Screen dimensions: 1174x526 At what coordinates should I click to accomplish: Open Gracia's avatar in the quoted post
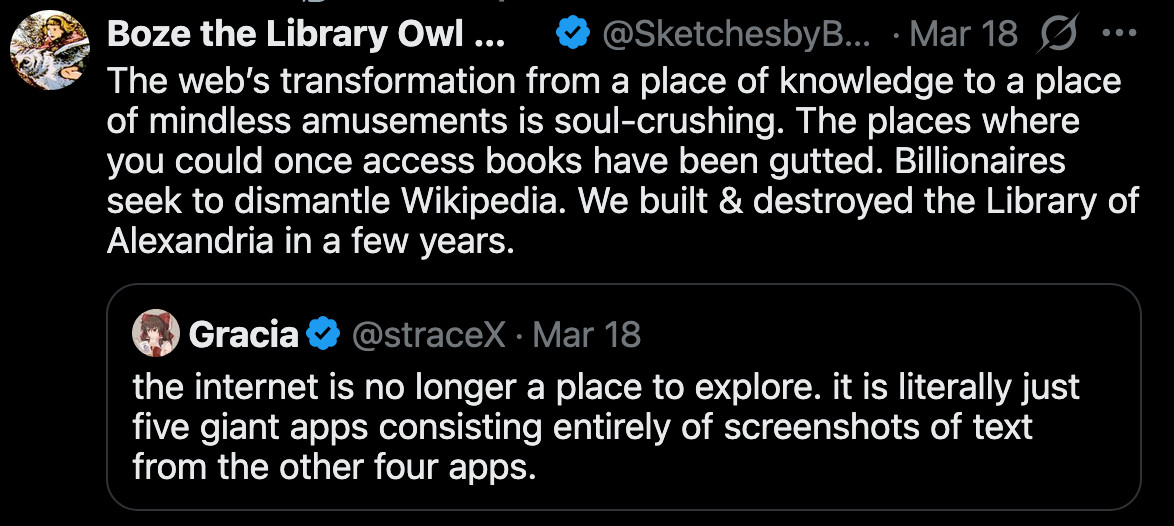(x=156, y=333)
